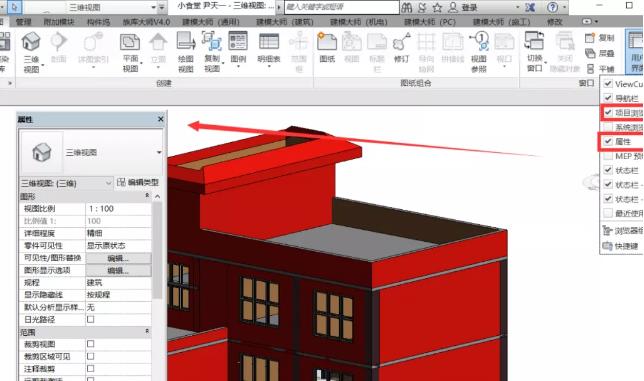
Task: Choose the 立面 elevation tool
Action: coord(158,42)
